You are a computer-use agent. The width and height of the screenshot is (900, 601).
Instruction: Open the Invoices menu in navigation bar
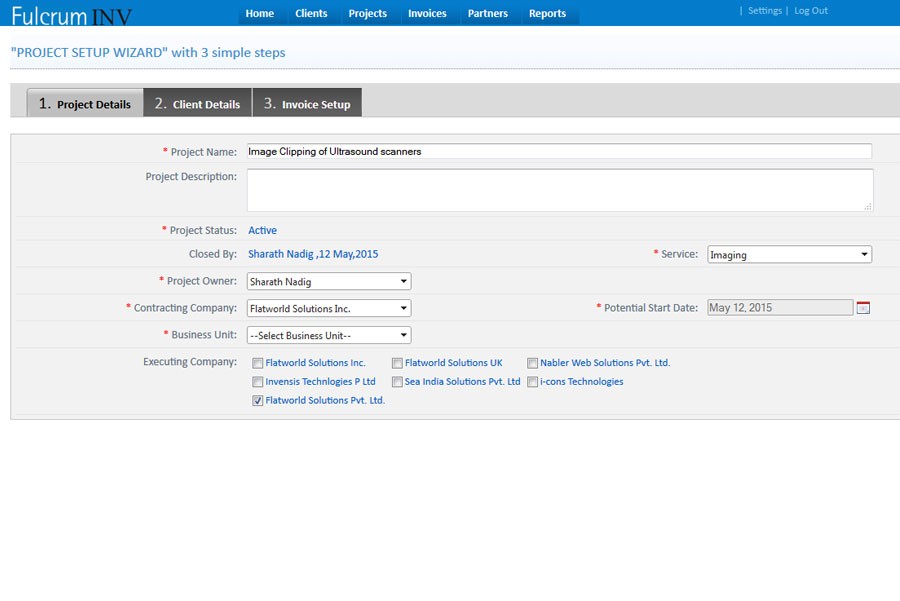pyautogui.click(x=427, y=14)
